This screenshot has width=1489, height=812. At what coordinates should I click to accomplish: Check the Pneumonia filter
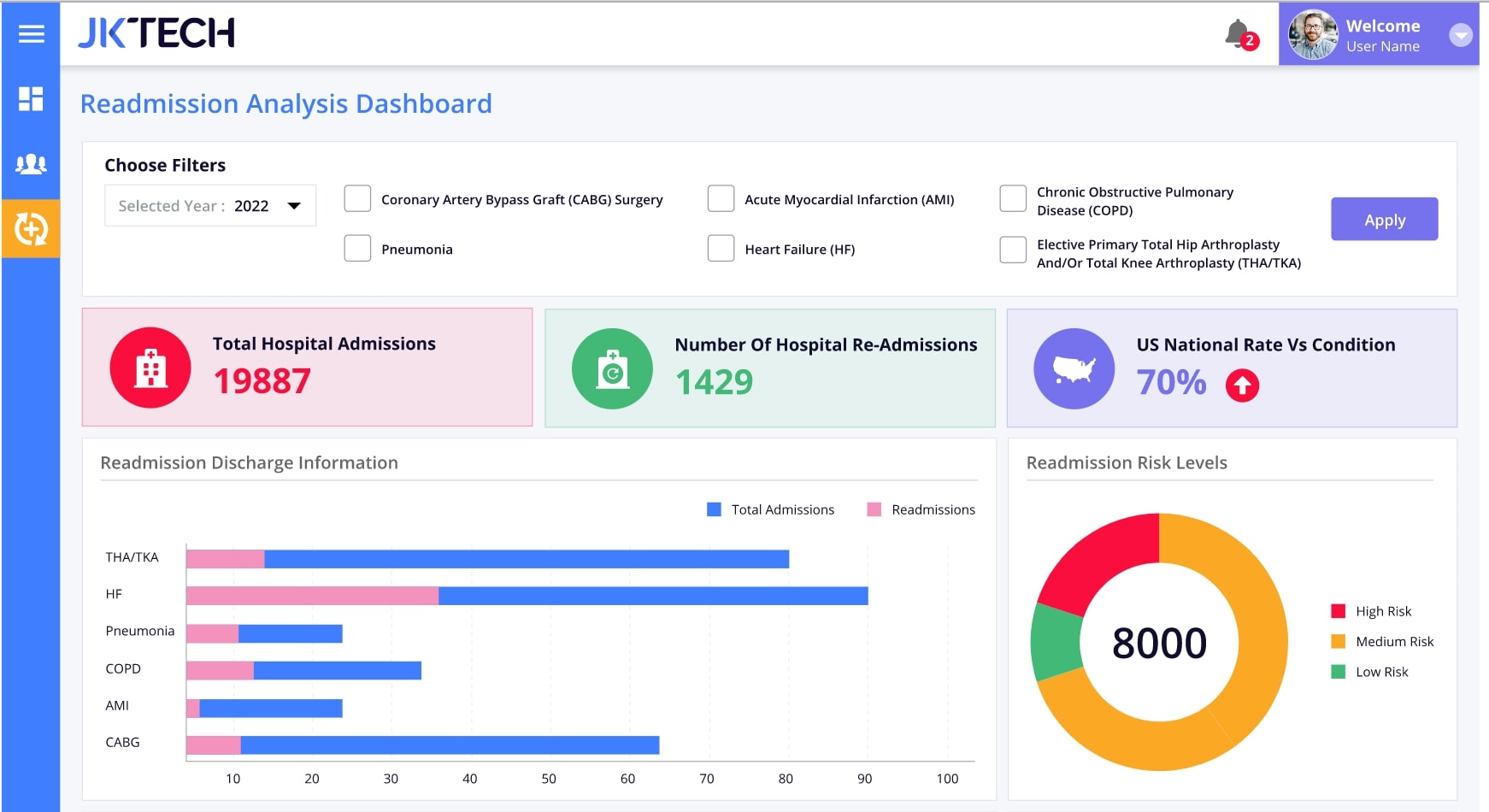click(x=357, y=248)
